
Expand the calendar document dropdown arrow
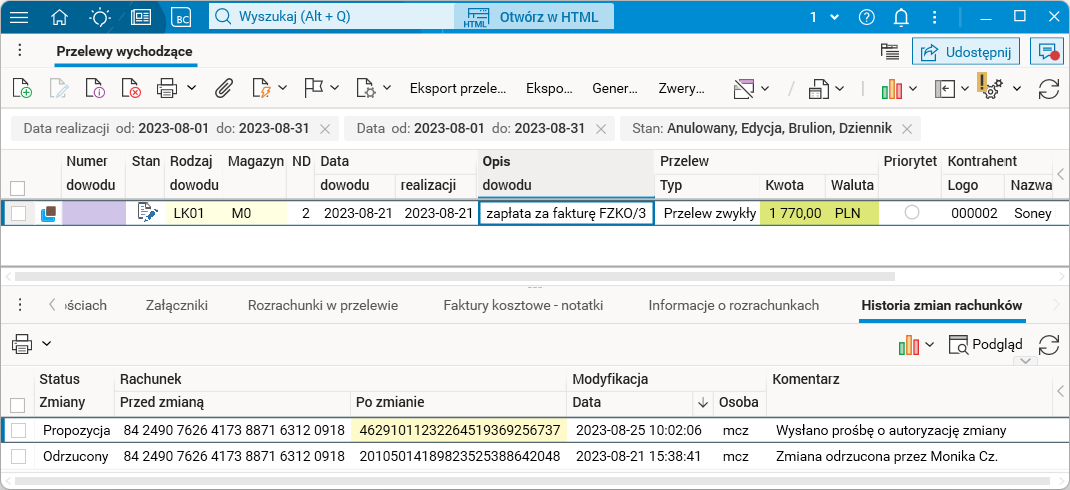(x=839, y=88)
